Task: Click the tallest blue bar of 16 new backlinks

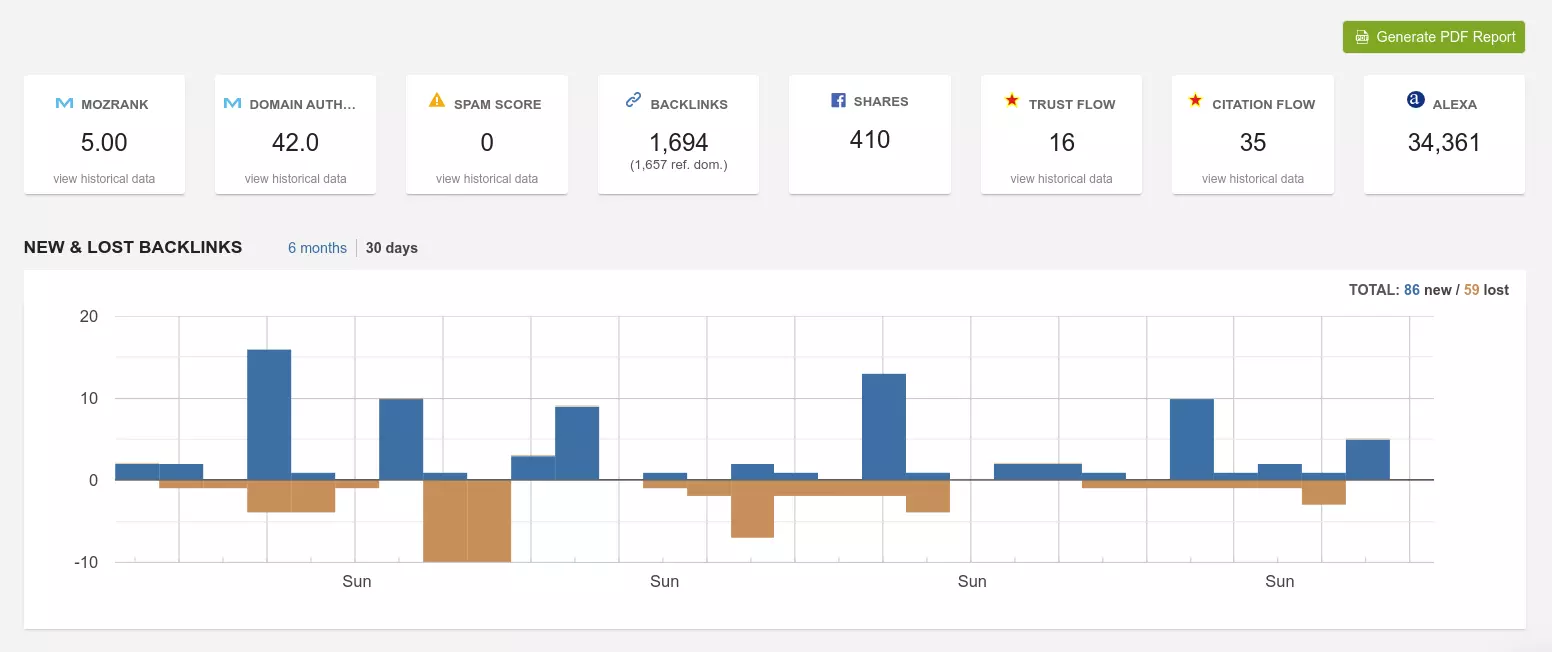Action: 269,415
